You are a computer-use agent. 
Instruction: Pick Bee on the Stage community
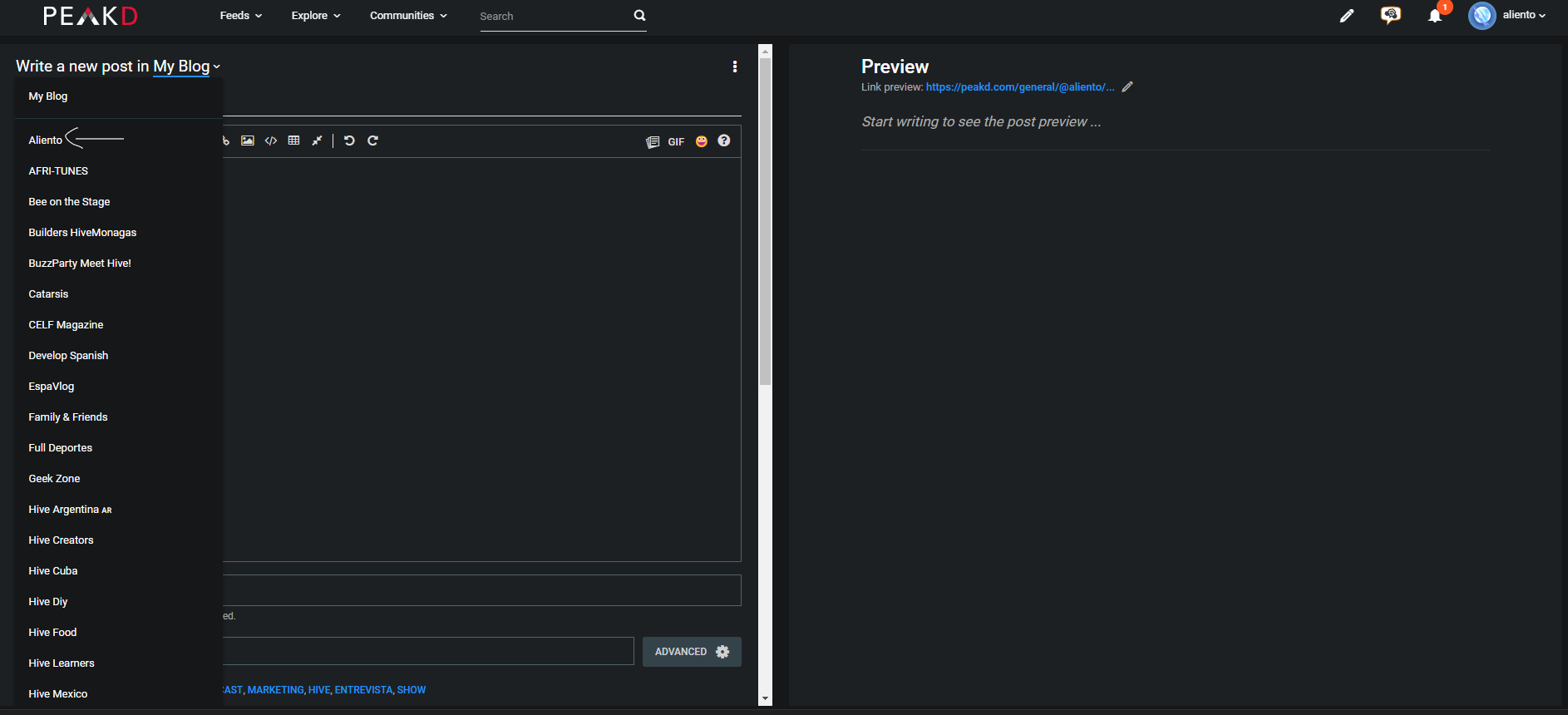(x=119, y=201)
